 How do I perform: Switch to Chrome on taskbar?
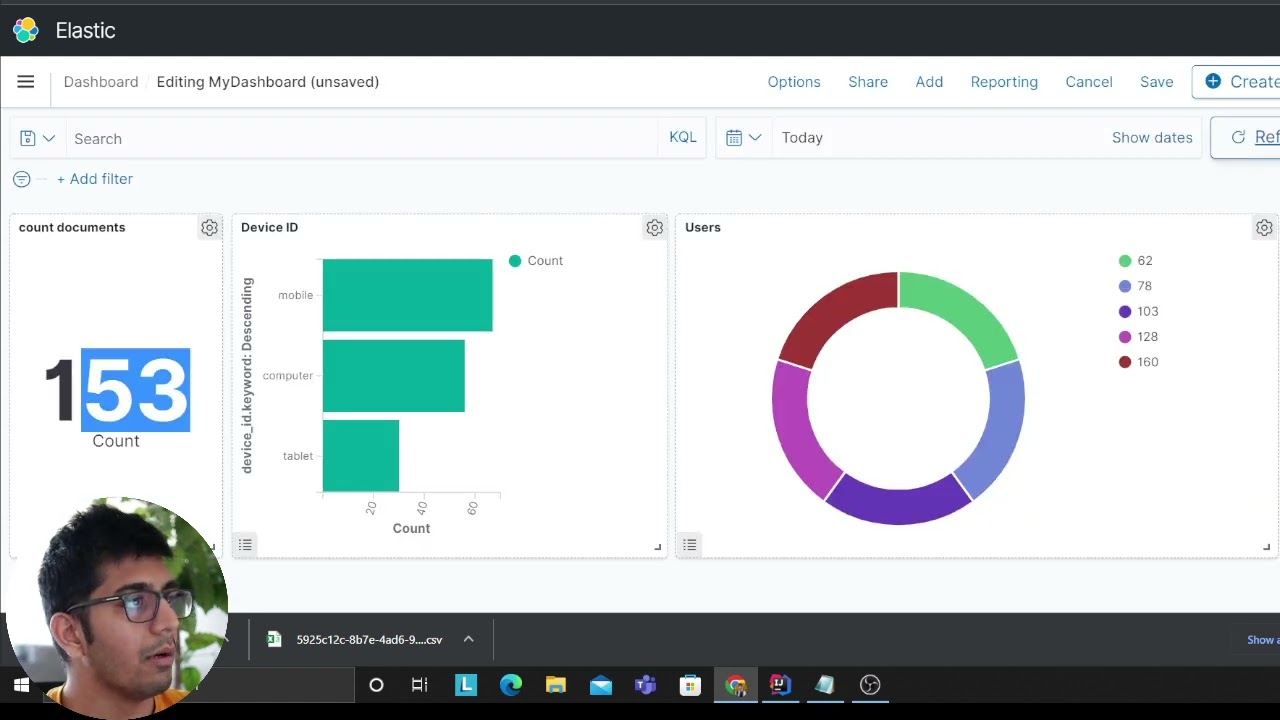[736, 685]
